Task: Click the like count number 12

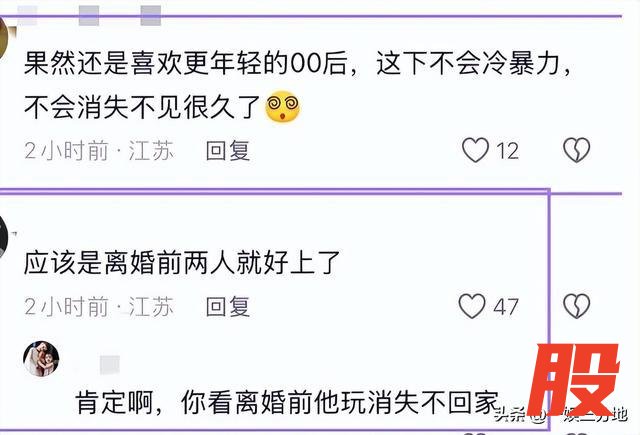Action: pos(507,151)
